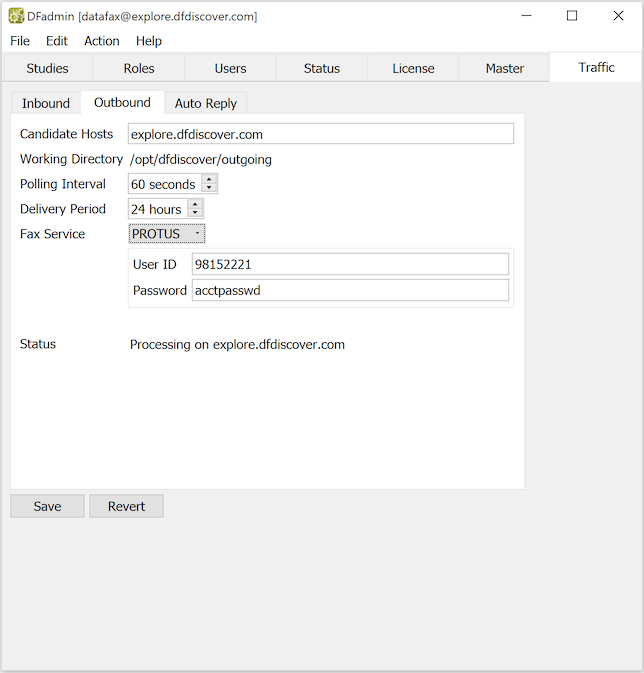Switch to the Studies tab
This screenshot has width=644, height=673.
(47, 68)
